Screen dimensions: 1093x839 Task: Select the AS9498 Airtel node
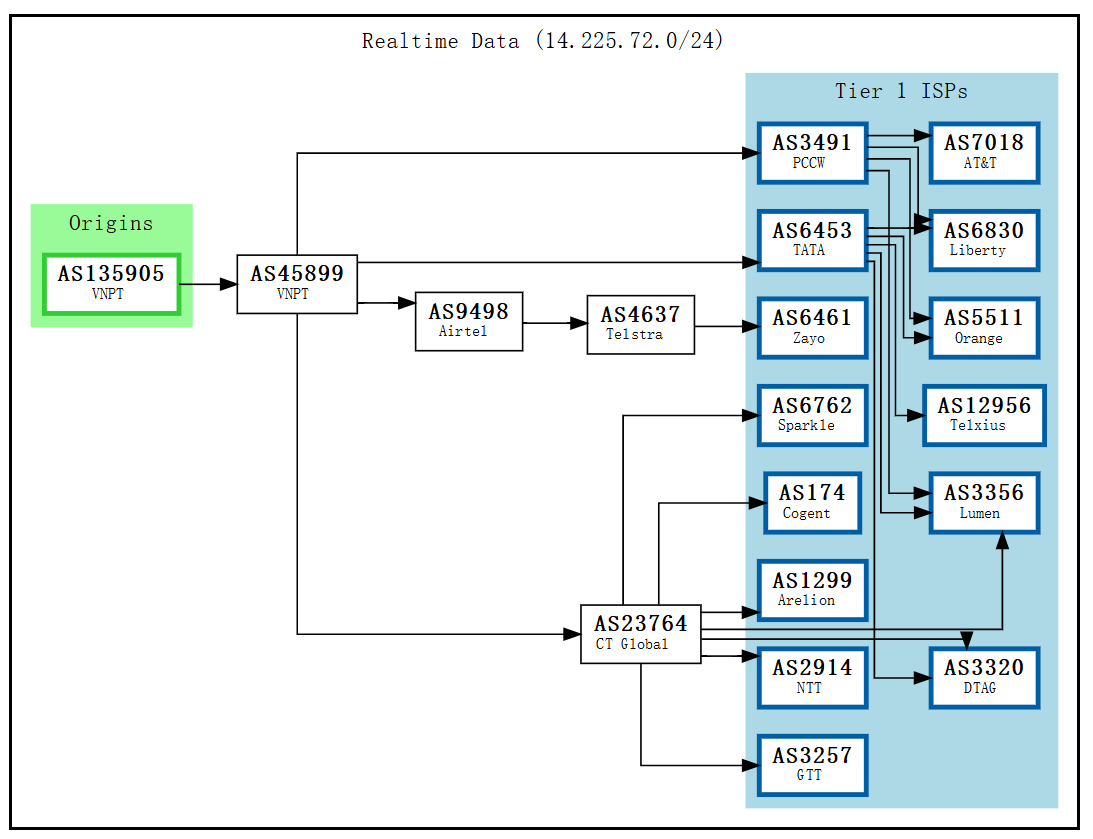(468, 321)
